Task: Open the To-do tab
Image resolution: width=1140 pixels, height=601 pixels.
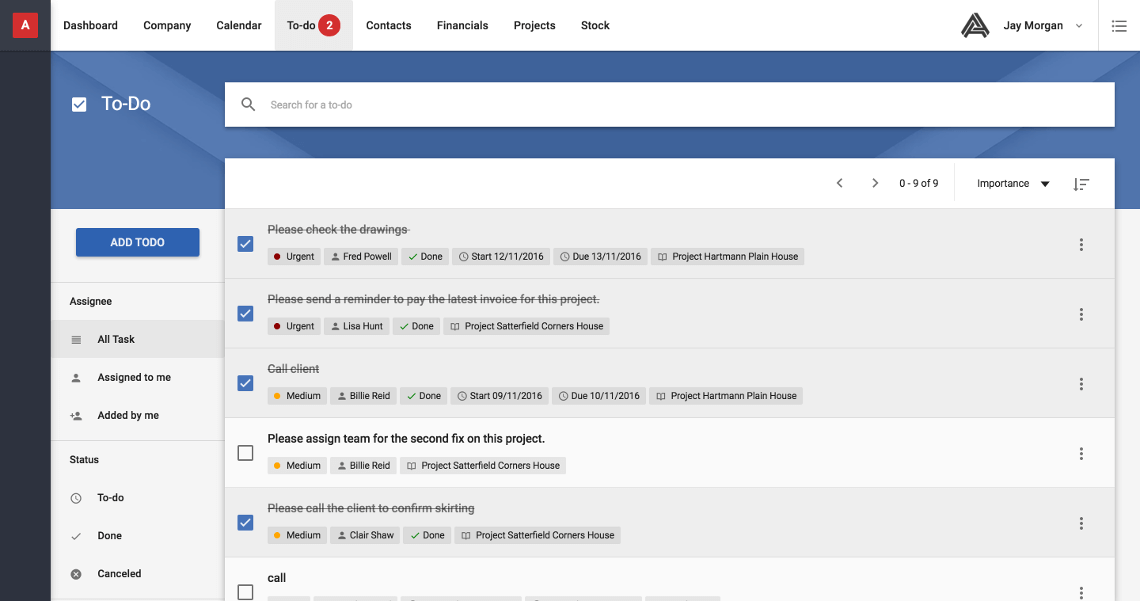Action: pyautogui.click(x=313, y=25)
